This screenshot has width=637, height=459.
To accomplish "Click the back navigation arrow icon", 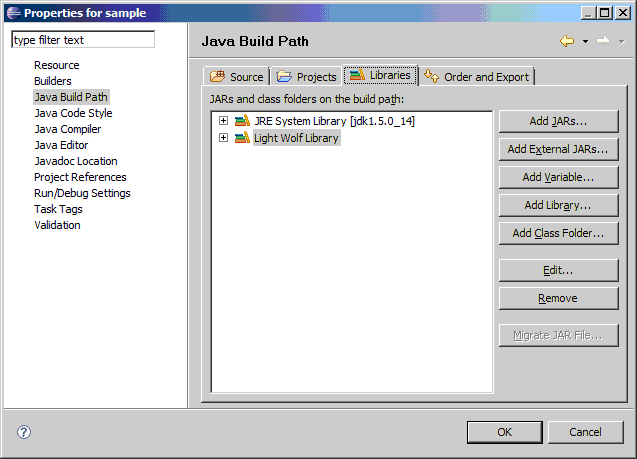I will point(567,41).
